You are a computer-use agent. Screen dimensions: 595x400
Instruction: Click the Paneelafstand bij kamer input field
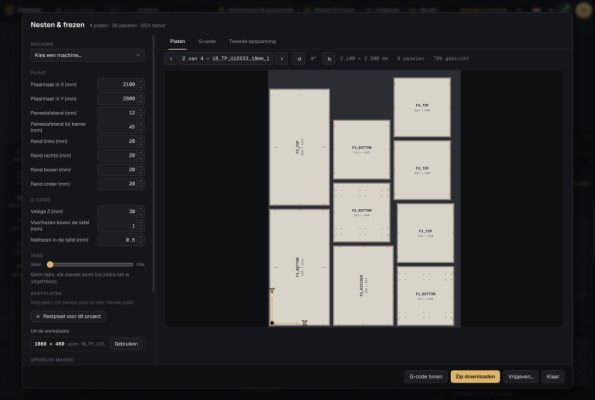117,127
